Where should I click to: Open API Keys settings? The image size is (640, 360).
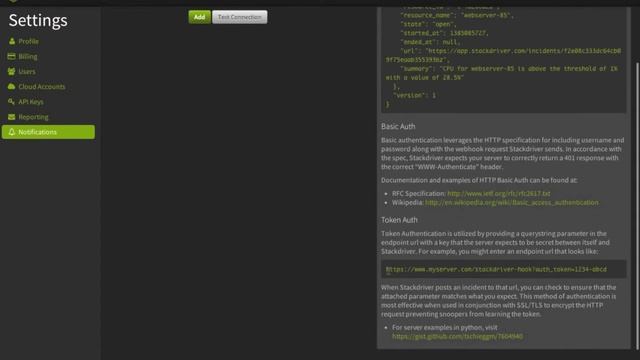[x=31, y=102]
